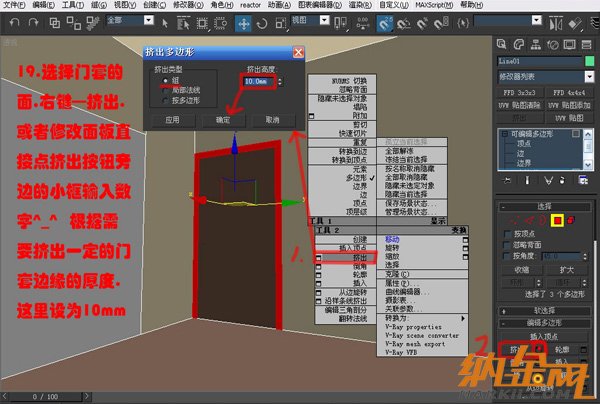This screenshot has height=404, width=600.
Task: Open the 转换为 submenu in quad menu
Action: [x=422, y=318]
